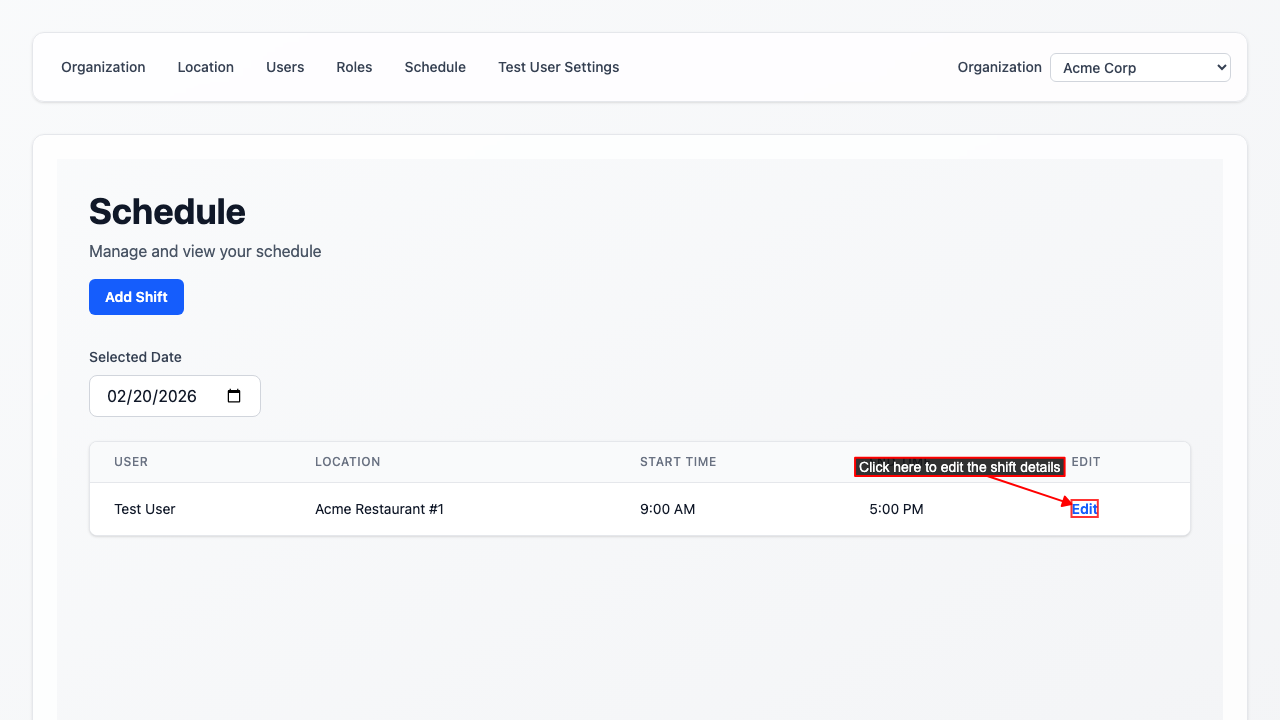The image size is (1280, 720).
Task: Open Test User Settings
Action: click(x=558, y=67)
